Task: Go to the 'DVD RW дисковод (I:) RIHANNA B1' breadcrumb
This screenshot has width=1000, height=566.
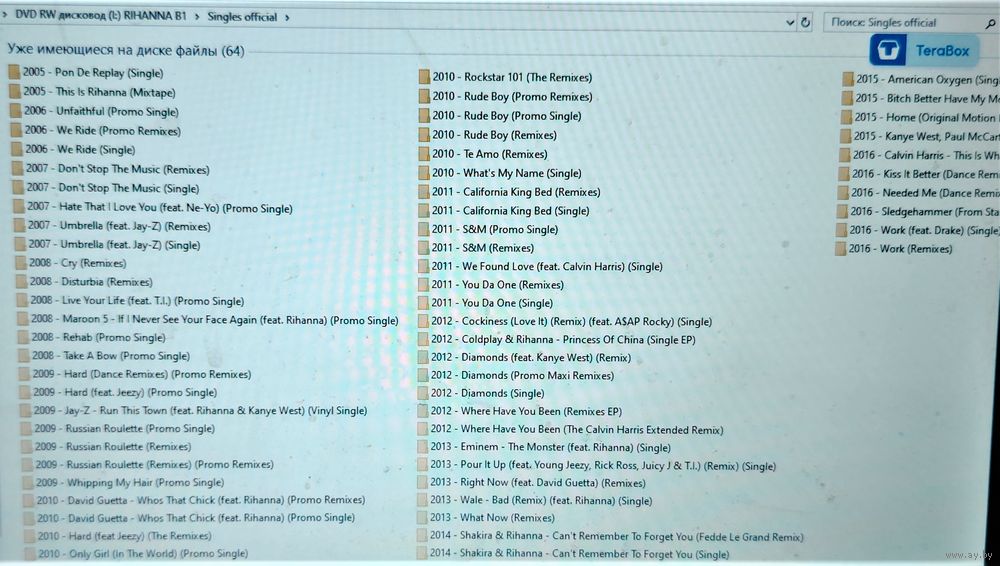Action: [100, 16]
